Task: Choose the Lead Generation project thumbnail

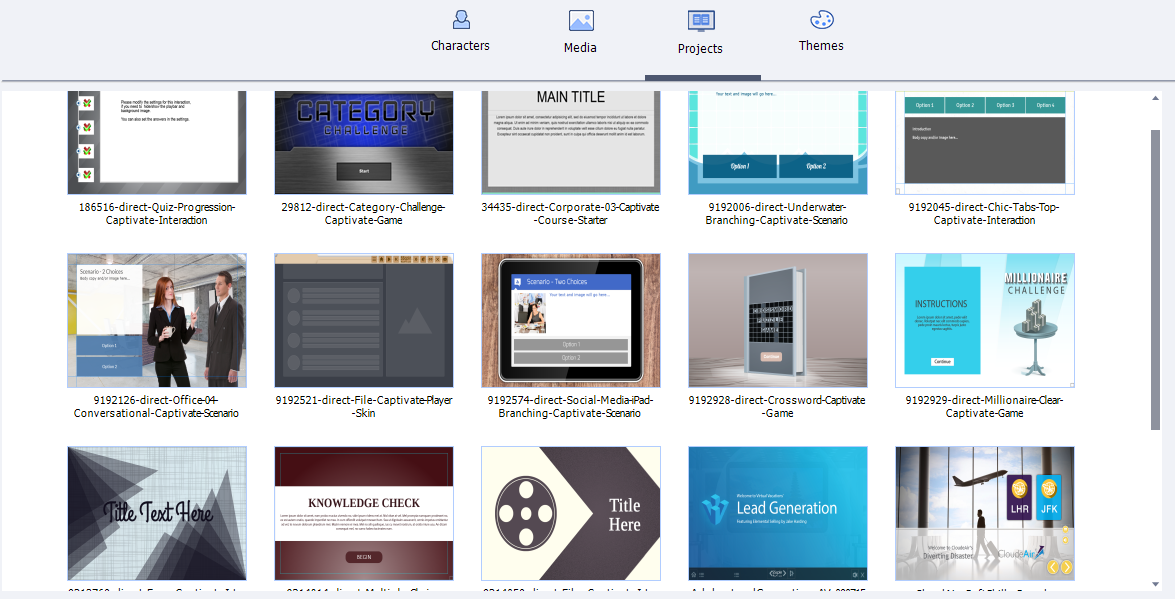Action: [778, 513]
